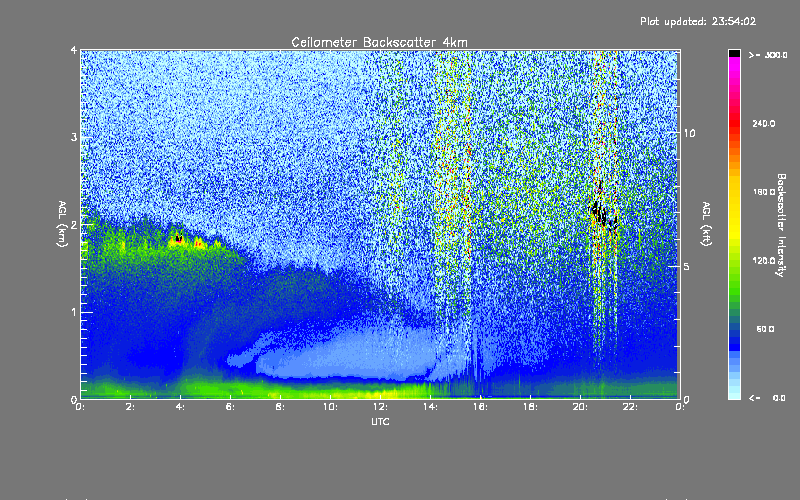The width and height of the screenshot is (800, 500).
Task: Click the '14:' hour tick label
Action: pos(430,407)
